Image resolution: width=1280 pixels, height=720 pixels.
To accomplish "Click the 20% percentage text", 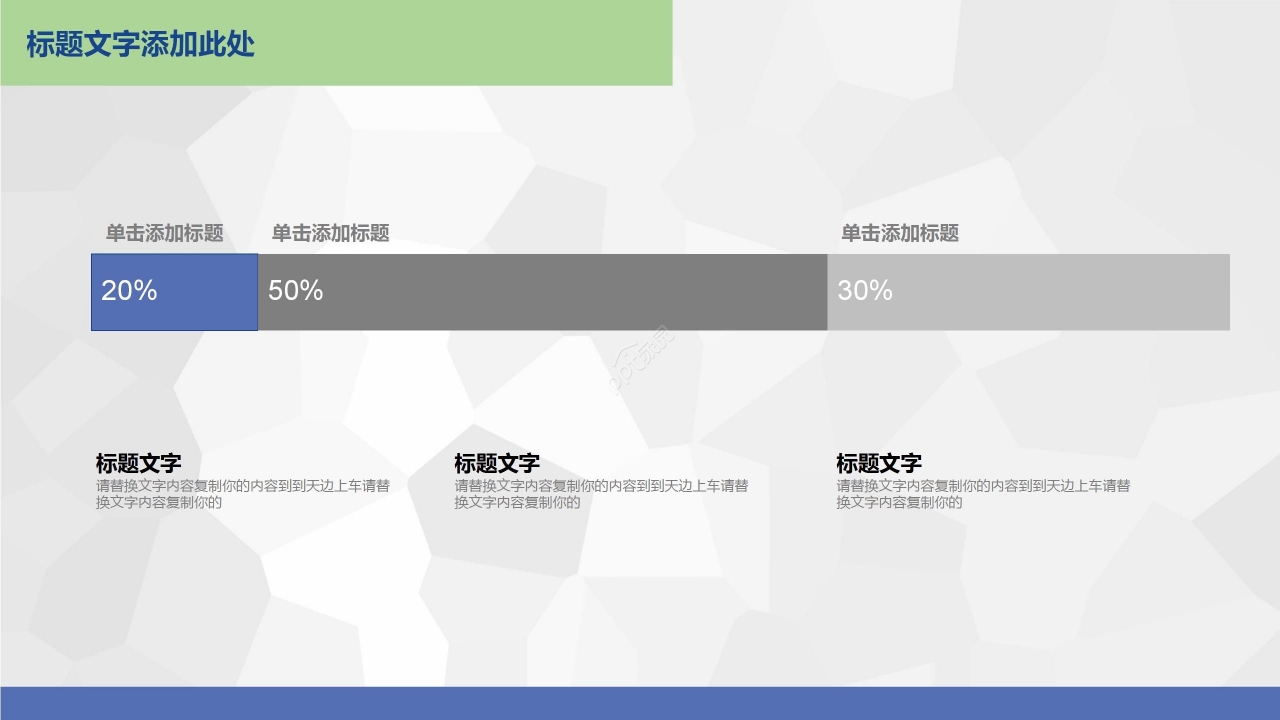I will click(128, 291).
